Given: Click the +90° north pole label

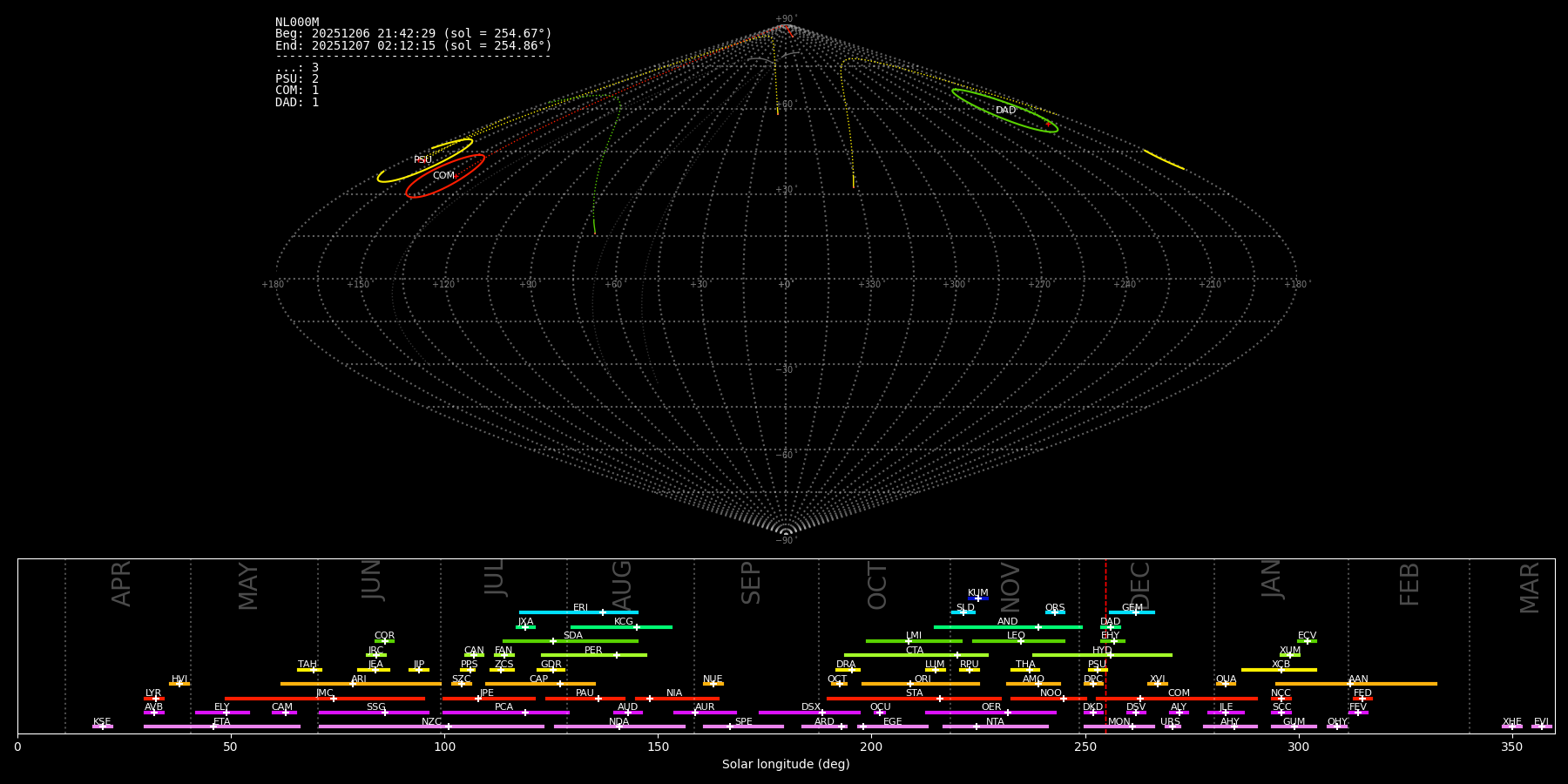Looking at the screenshot, I should coord(785,18).
